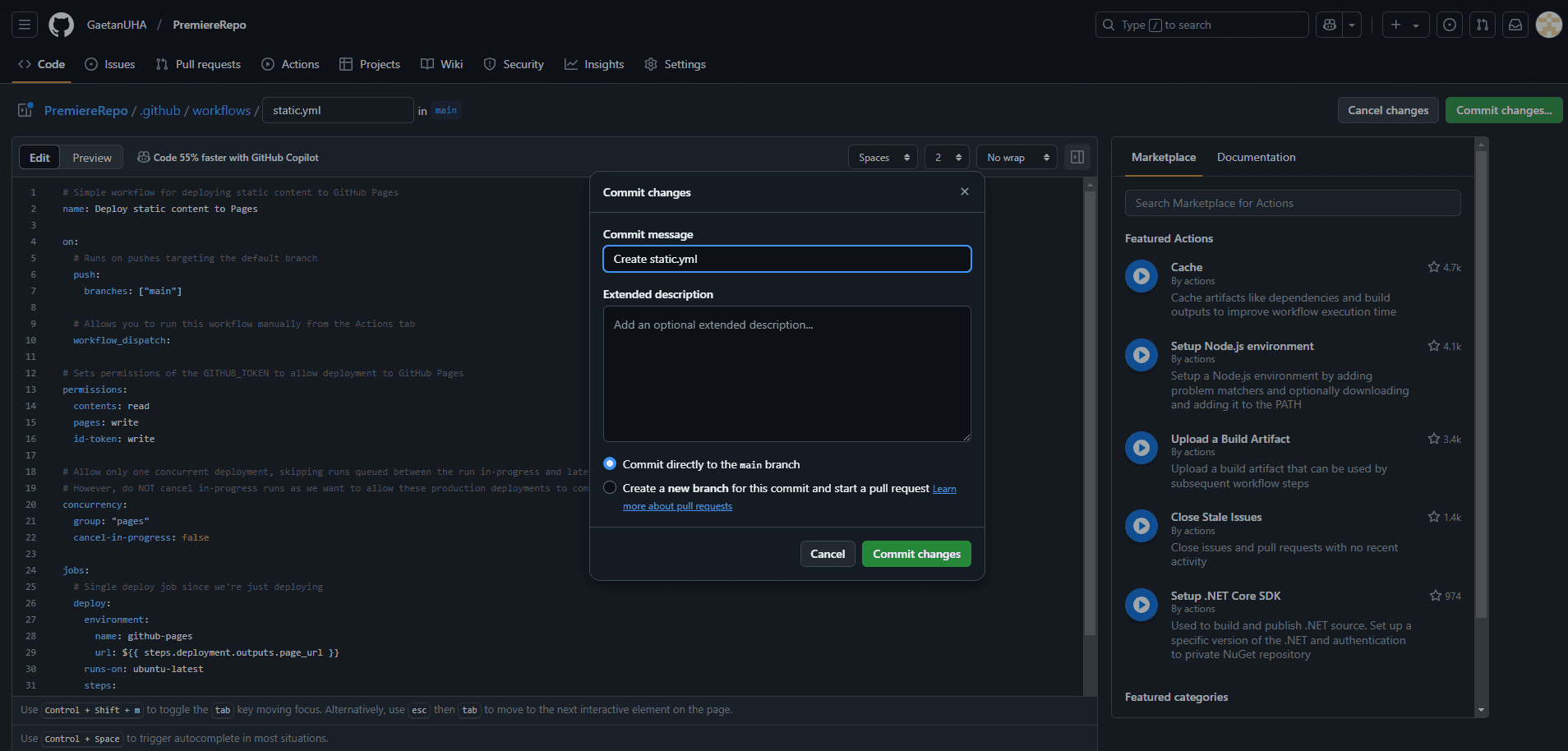Open the issues icon in header

click(x=1450, y=25)
